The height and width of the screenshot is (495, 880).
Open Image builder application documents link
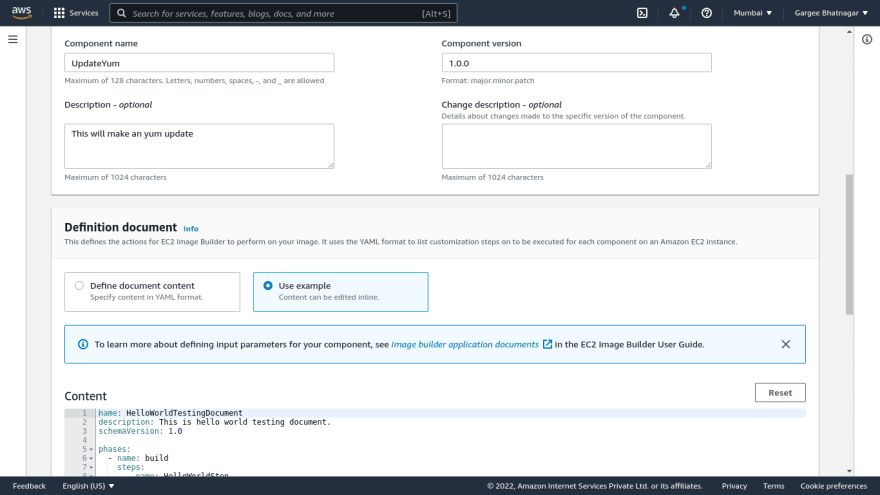(x=465, y=344)
